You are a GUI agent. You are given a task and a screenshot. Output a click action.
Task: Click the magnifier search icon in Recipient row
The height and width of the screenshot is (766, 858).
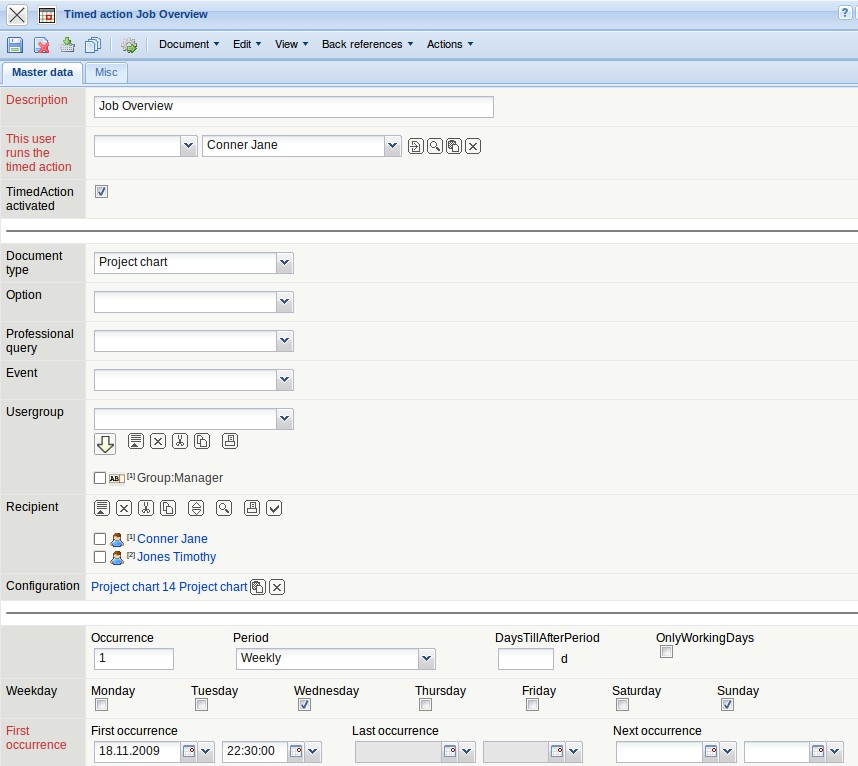(224, 508)
